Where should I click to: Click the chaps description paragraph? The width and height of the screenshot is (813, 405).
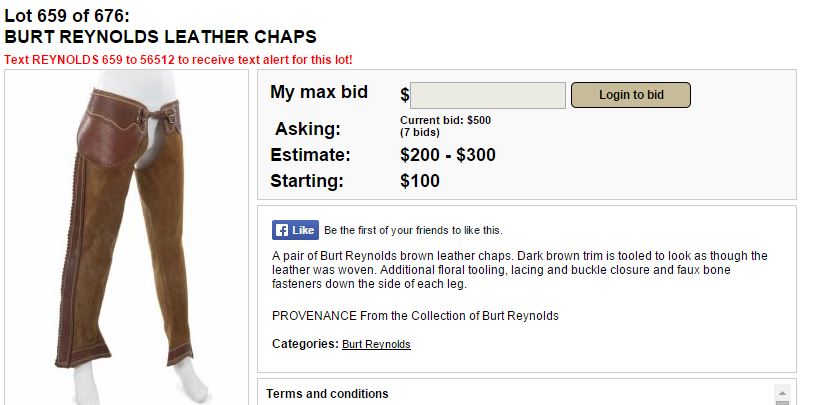click(519, 270)
